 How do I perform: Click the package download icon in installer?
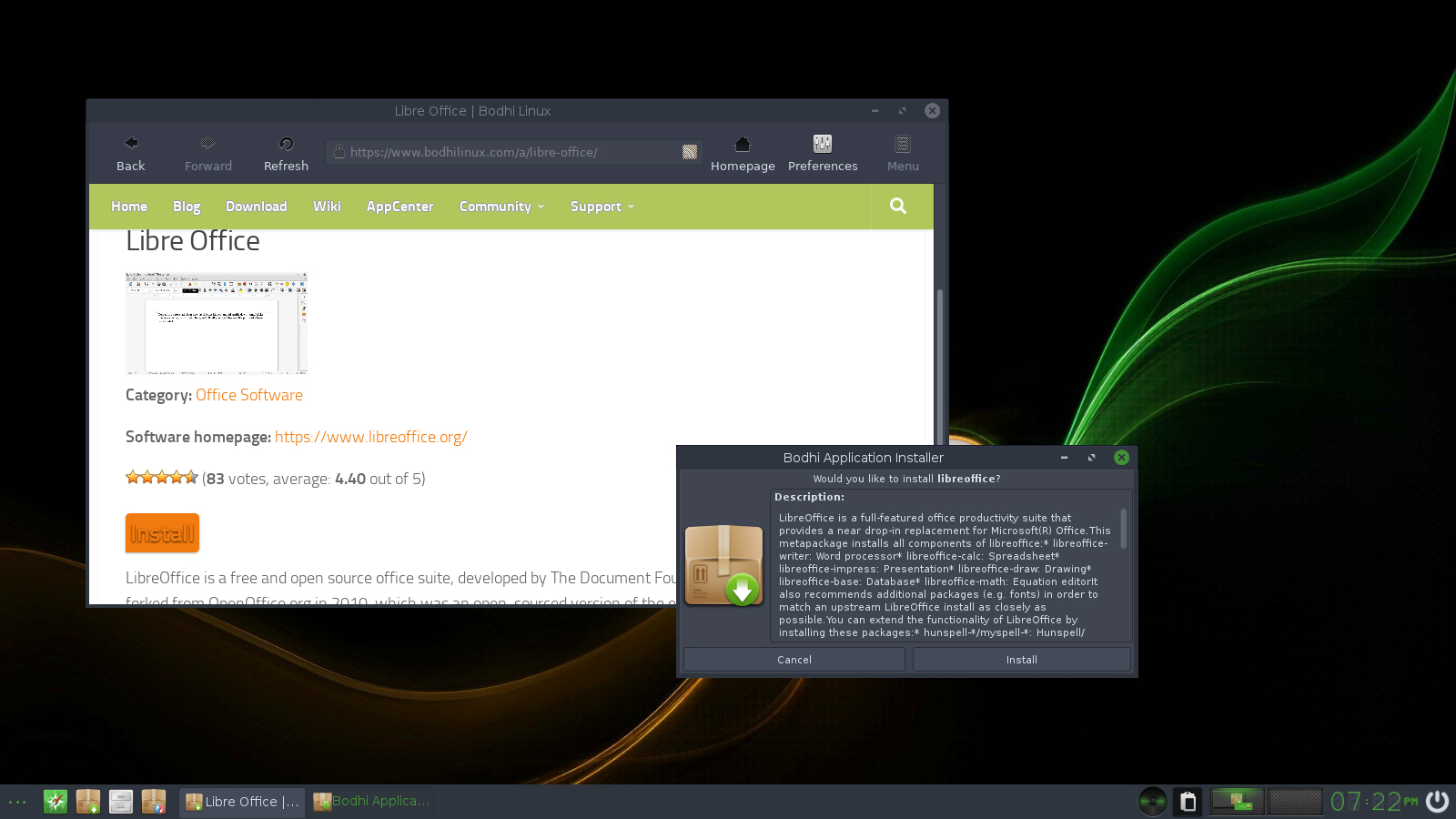click(x=724, y=565)
